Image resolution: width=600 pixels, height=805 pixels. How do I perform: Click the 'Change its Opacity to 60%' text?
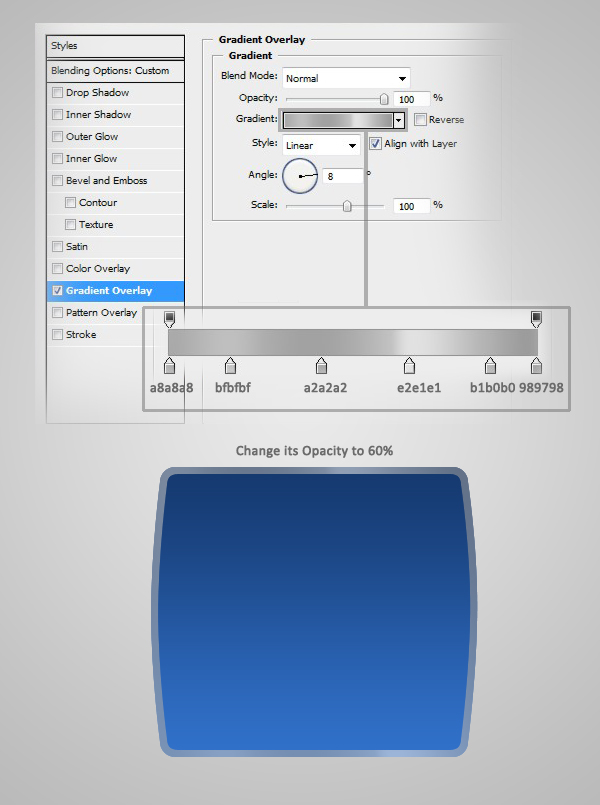pos(315,451)
